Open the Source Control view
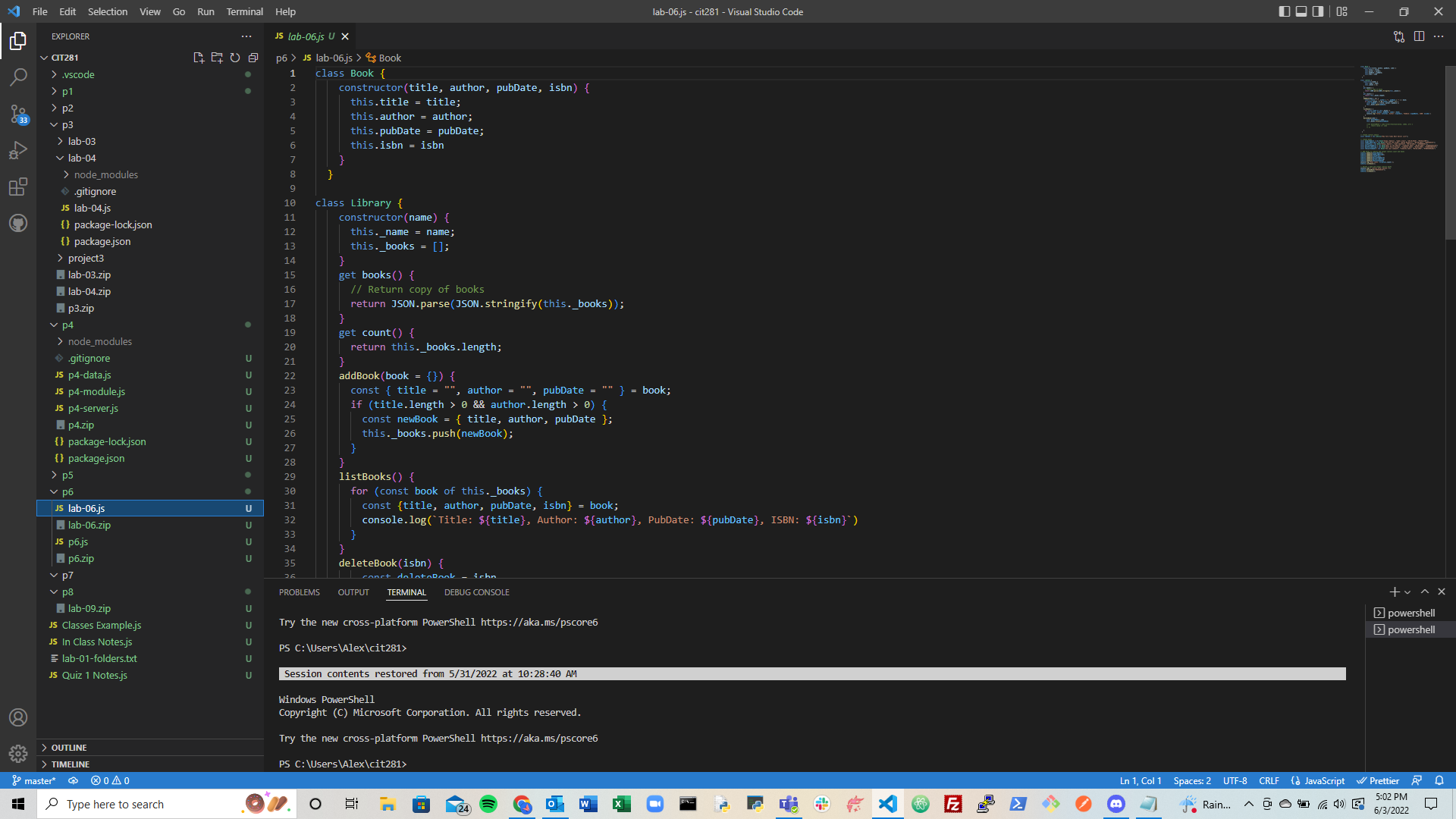This screenshot has height=819, width=1456. 18,114
